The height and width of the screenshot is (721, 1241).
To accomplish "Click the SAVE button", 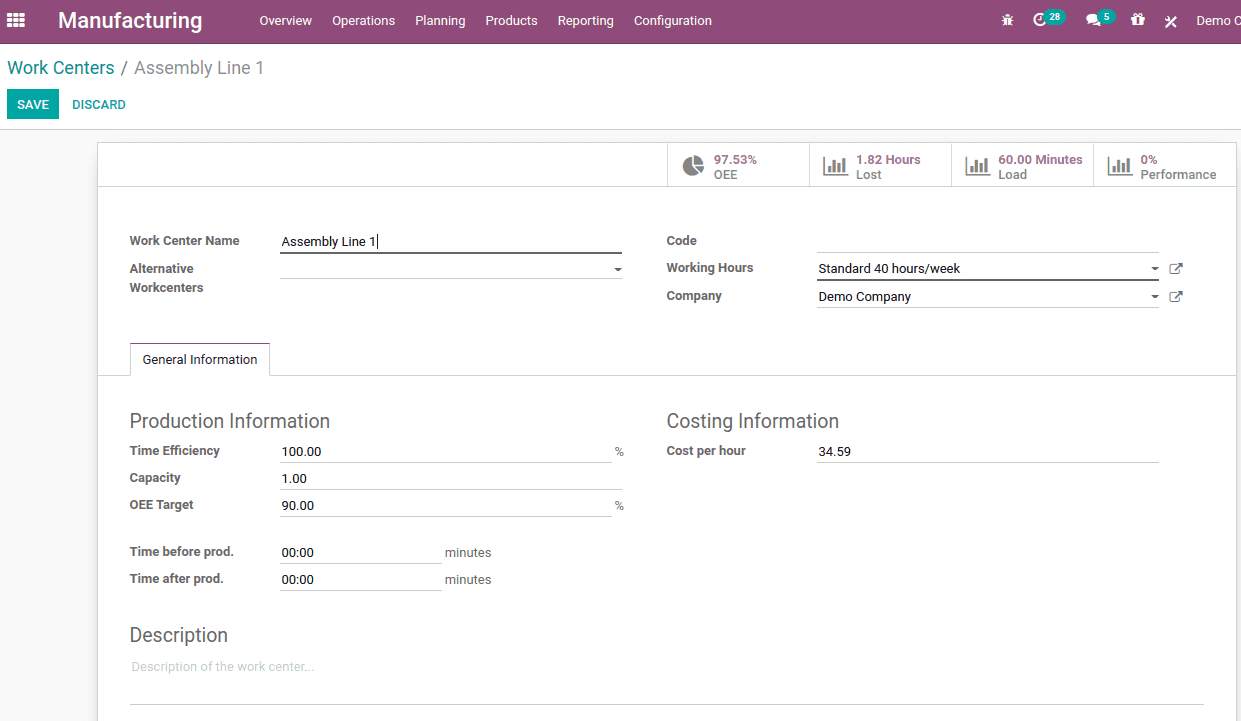I will coord(33,105).
